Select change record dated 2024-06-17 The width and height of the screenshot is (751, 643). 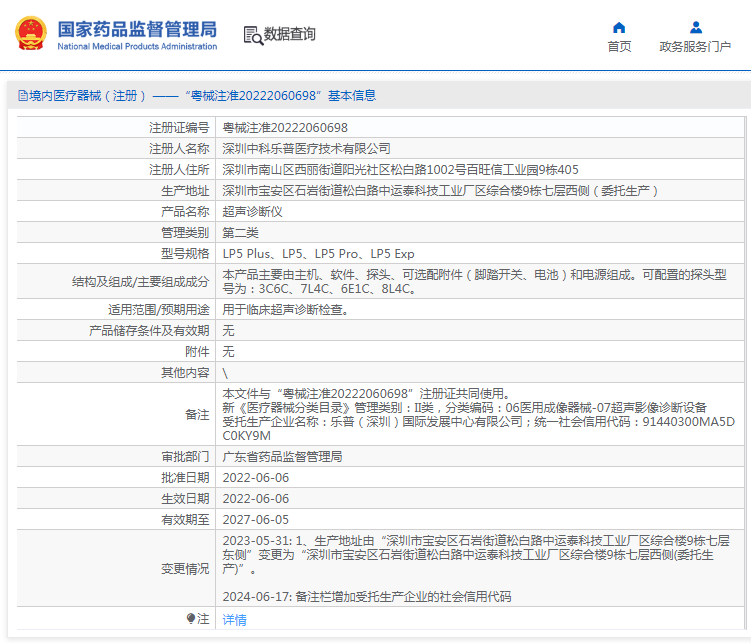click(x=367, y=597)
